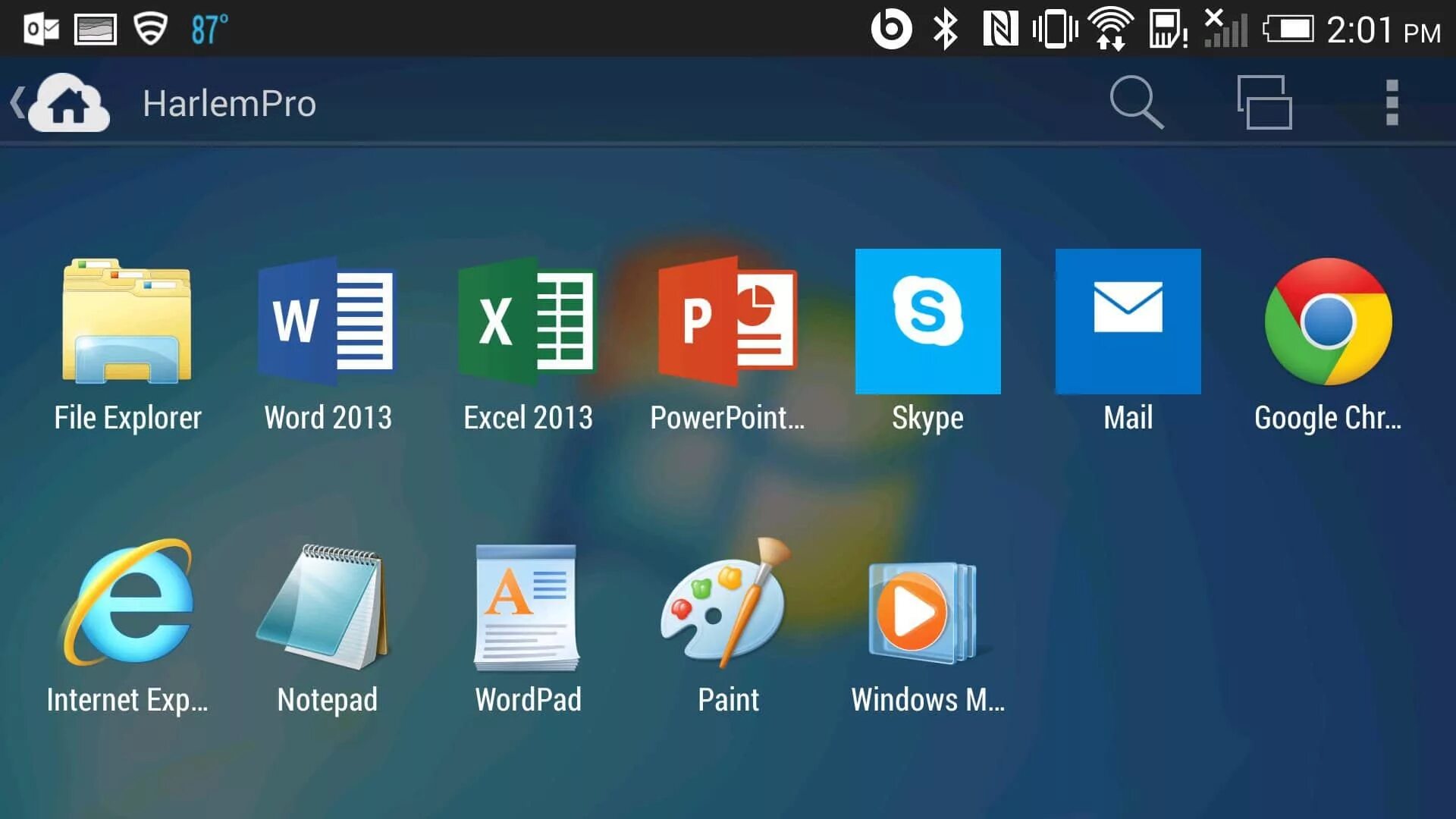Tap the search magnifier icon

click(x=1136, y=102)
